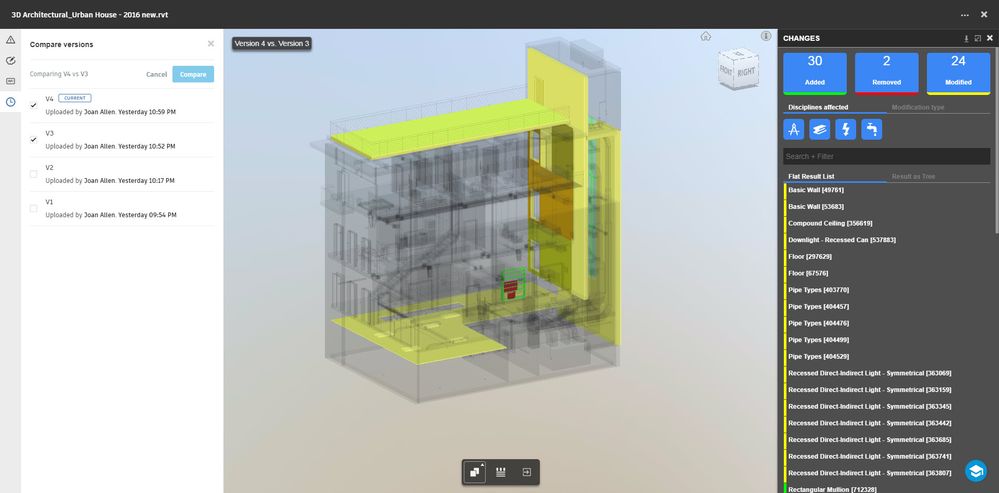The image size is (999, 493).
Task: Select the Flat Result List tab
Action: [811, 176]
